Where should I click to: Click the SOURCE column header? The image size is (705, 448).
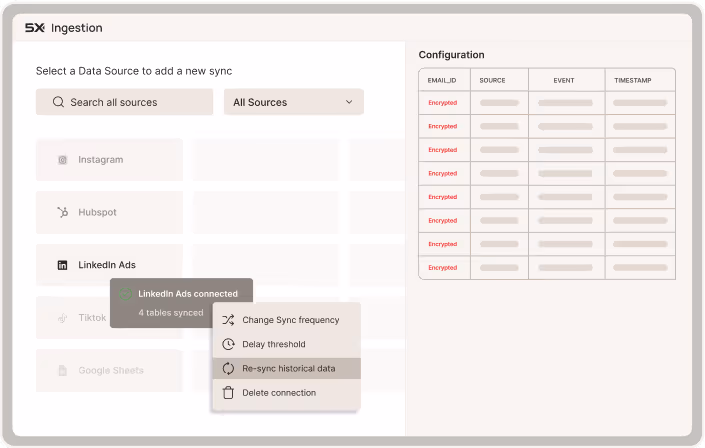[x=492, y=81]
